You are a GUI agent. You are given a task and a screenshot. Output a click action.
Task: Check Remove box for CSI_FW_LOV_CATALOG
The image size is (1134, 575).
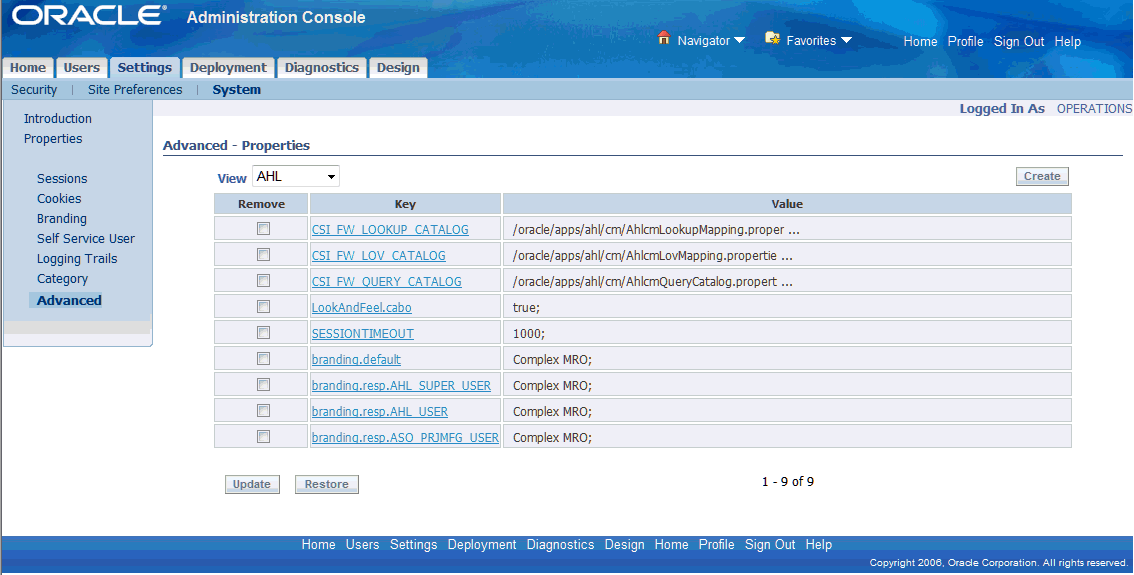click(263, 255)
